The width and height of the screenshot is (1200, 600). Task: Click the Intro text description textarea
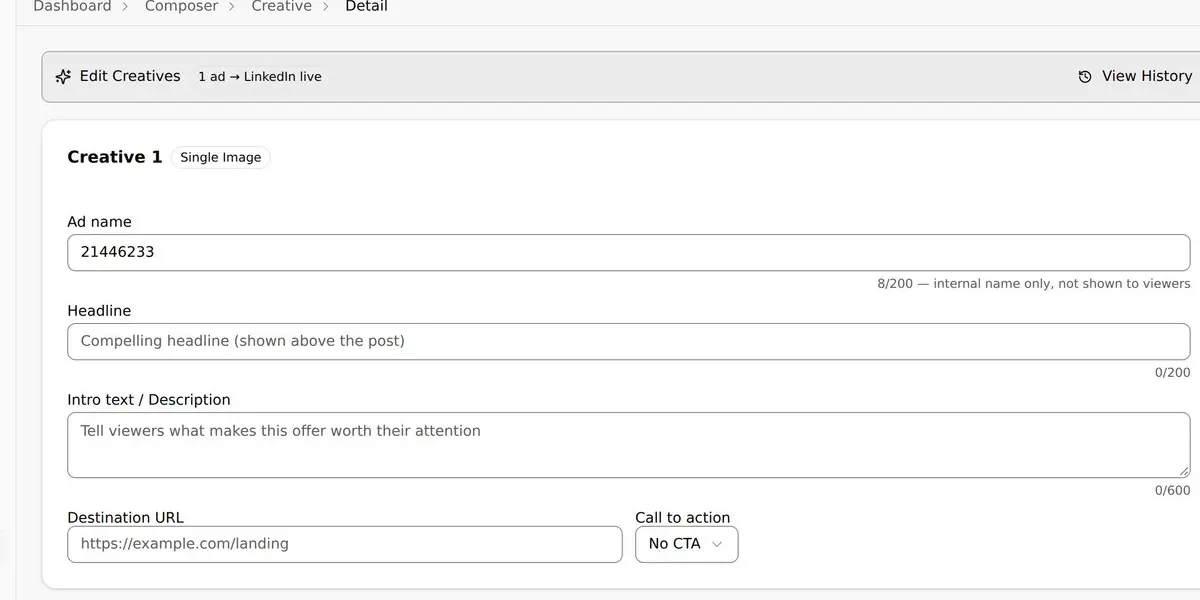coord(628,445)
